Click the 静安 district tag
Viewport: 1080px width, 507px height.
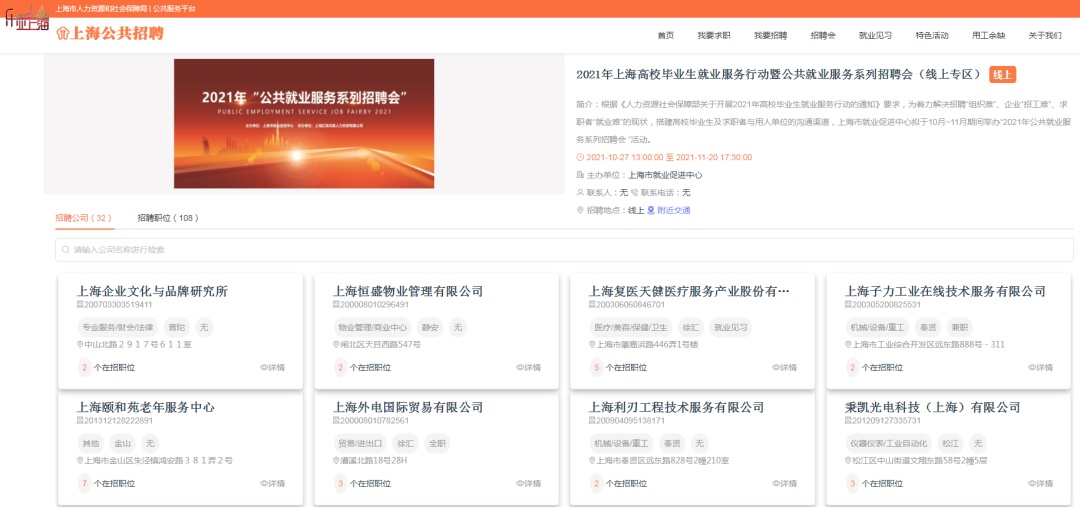tap(430, 327)
